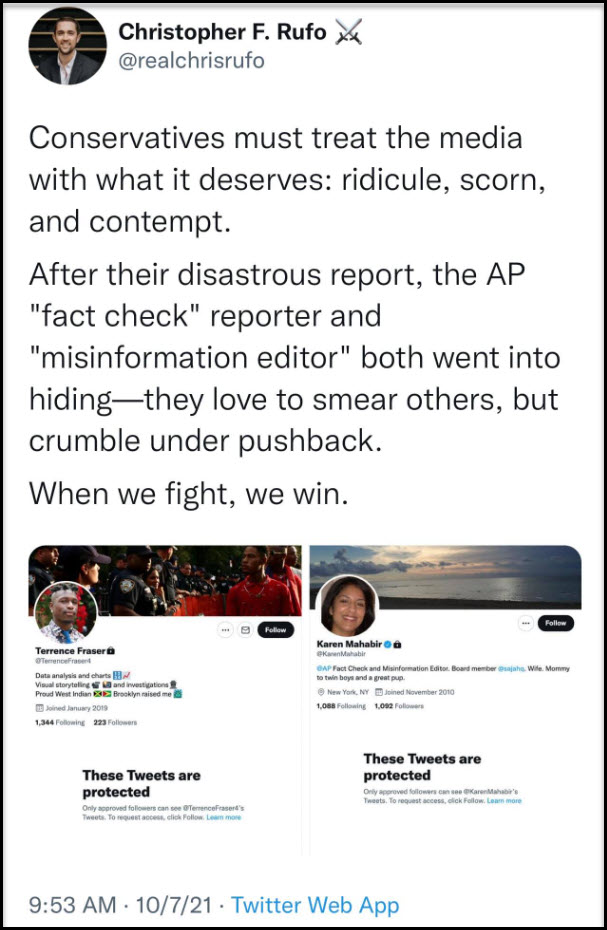Click the 9:53 AM timestamp
The height and width of the screenshot is (930, 607).
click(72, 905)
